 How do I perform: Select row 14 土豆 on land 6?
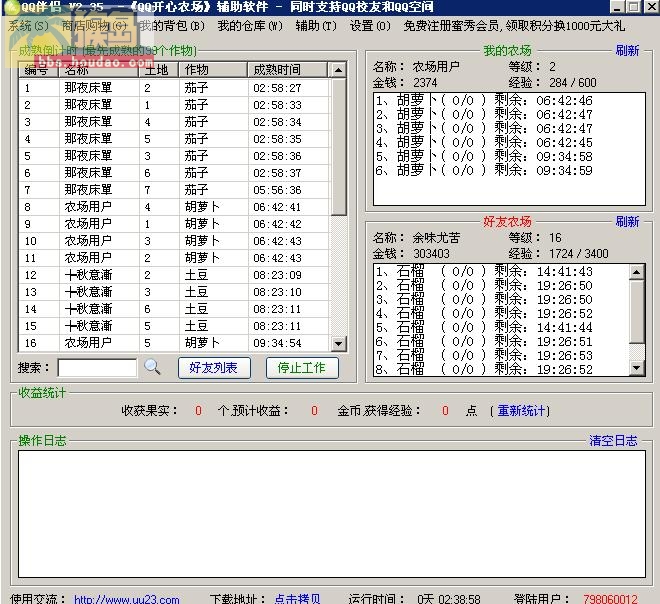point(174,309)
